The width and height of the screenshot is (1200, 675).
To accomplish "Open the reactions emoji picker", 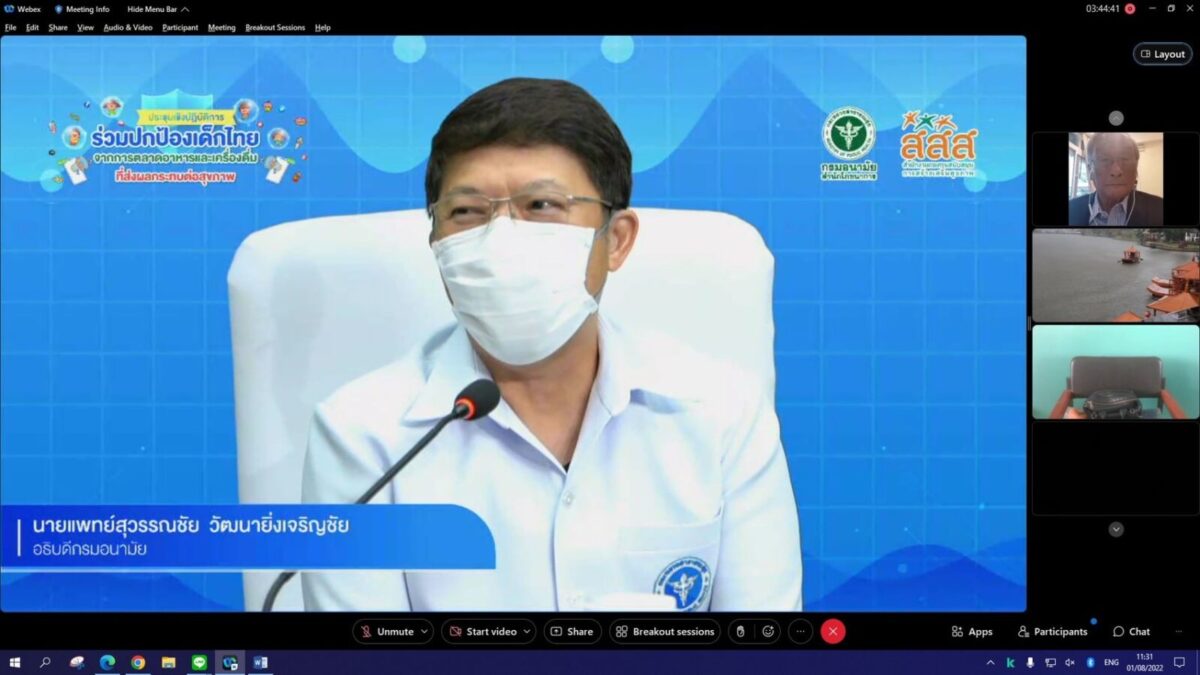I will (768, 631).
